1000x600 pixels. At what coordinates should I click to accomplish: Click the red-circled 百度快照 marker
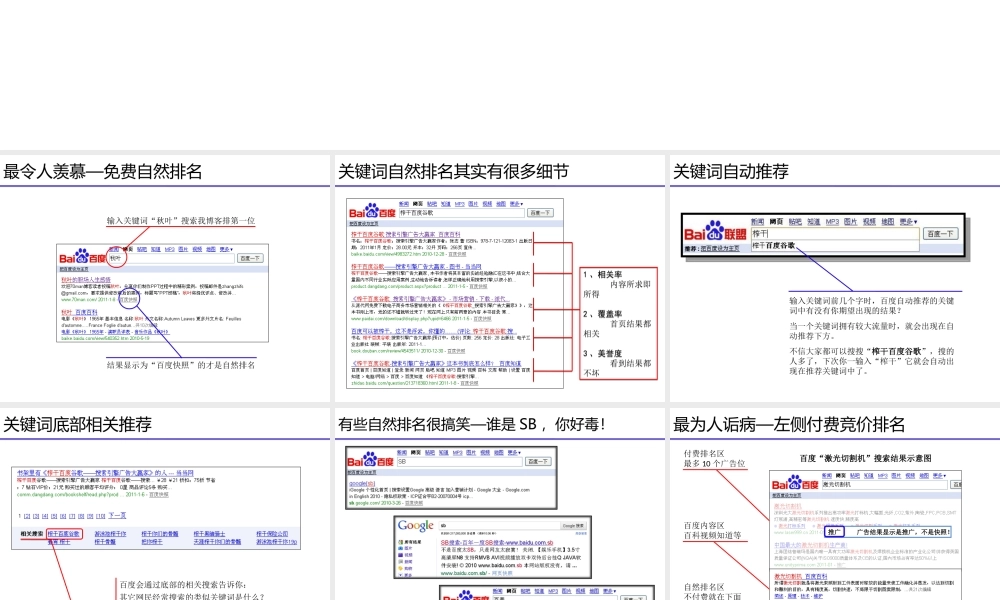131,299
